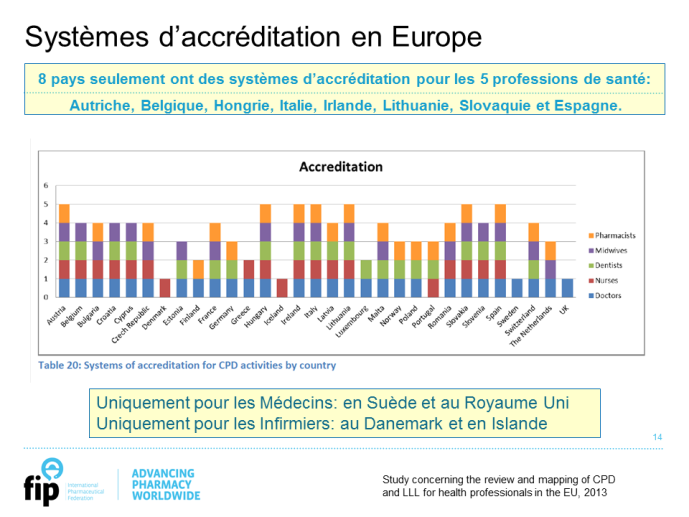Click the "Finland" axis label
The height and width of the screenshot is (517, 689).
coord(190,315)
